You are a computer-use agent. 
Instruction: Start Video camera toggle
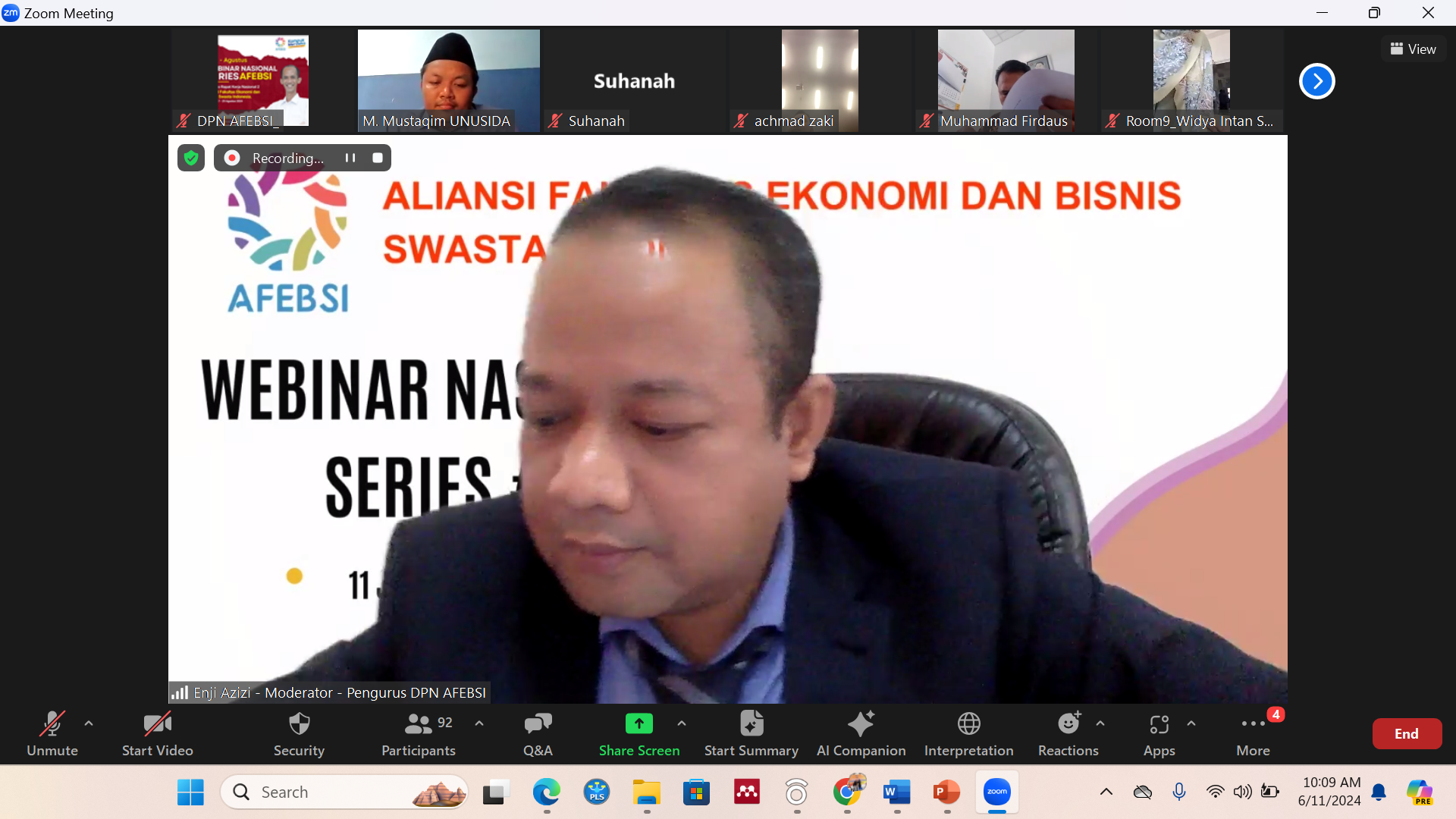pos(158,733)
